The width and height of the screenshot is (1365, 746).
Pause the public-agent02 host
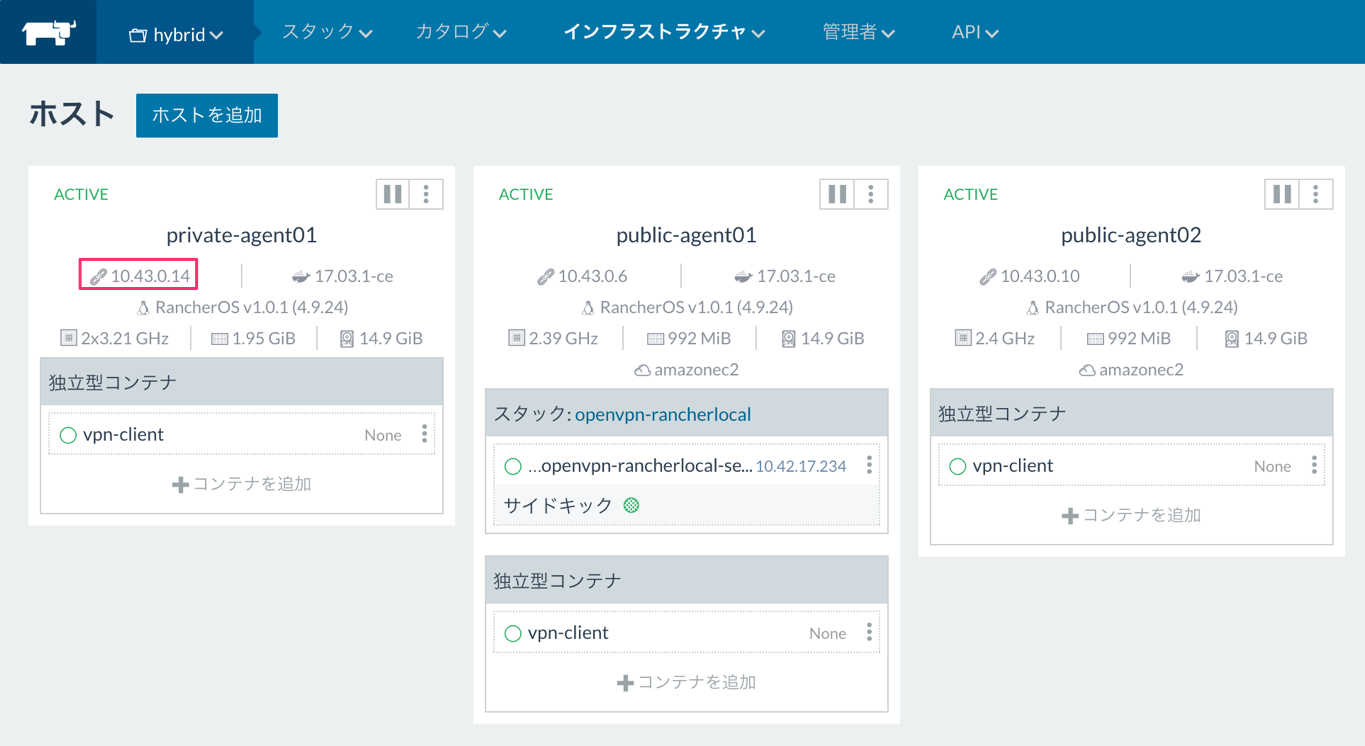click(x=1281, y=193)
